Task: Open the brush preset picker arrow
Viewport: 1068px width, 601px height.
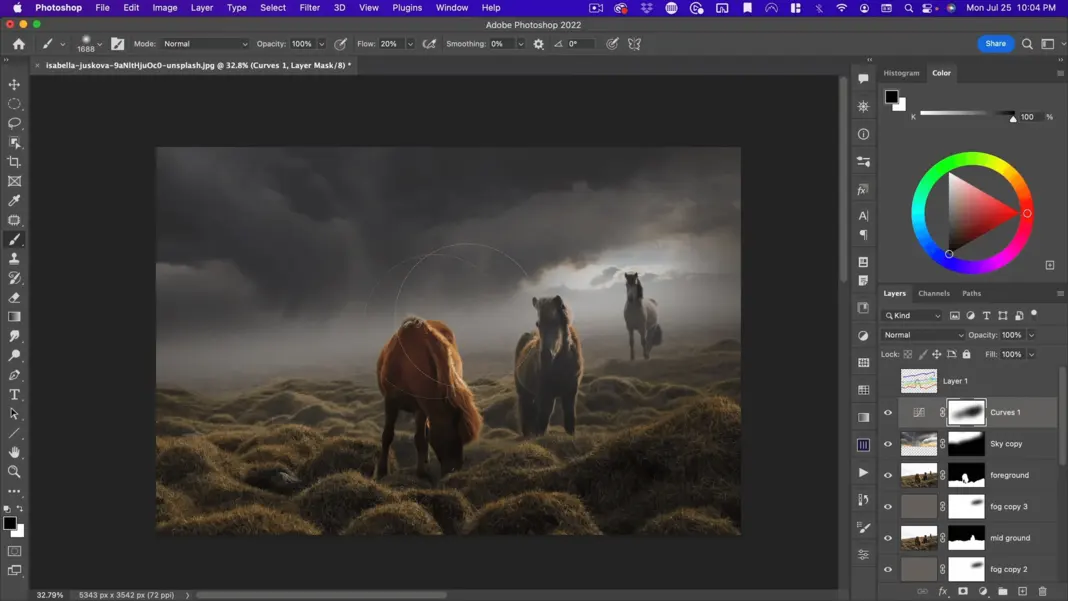Action: click(x=99, y=44)
